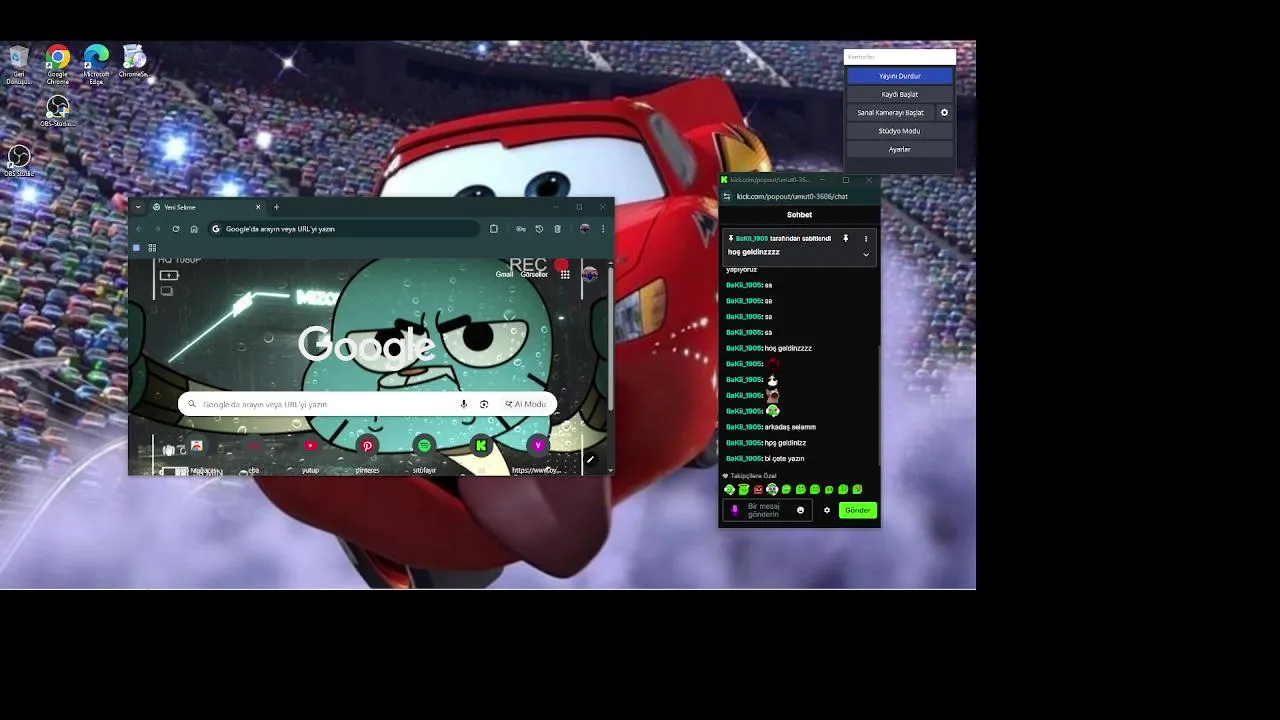This screenshot has height=720, width=1280.
Task: Click the Takipçilere Özel label
Action: [x=753, y=476]
